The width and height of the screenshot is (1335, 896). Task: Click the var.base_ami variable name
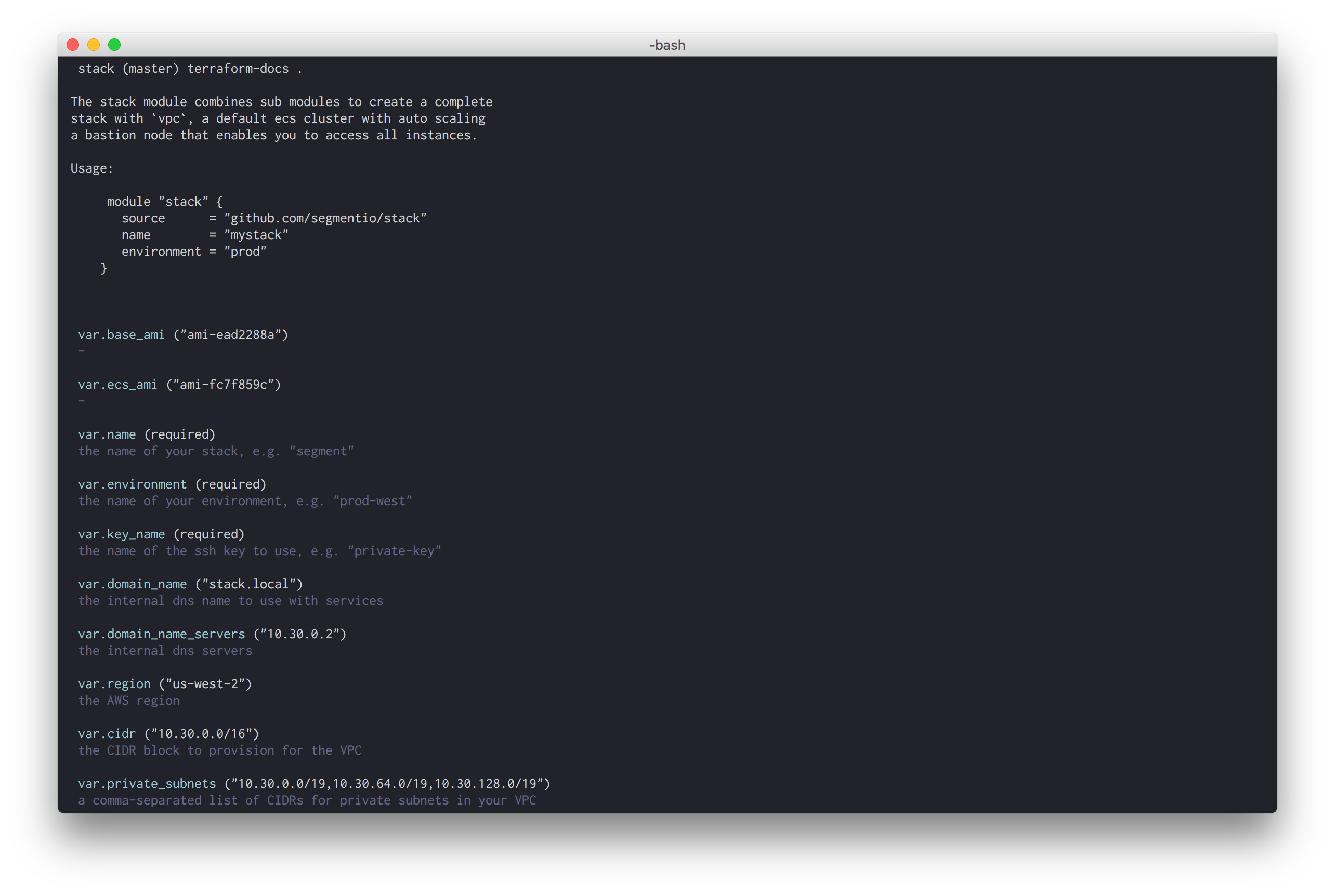(x=121, y=335)
